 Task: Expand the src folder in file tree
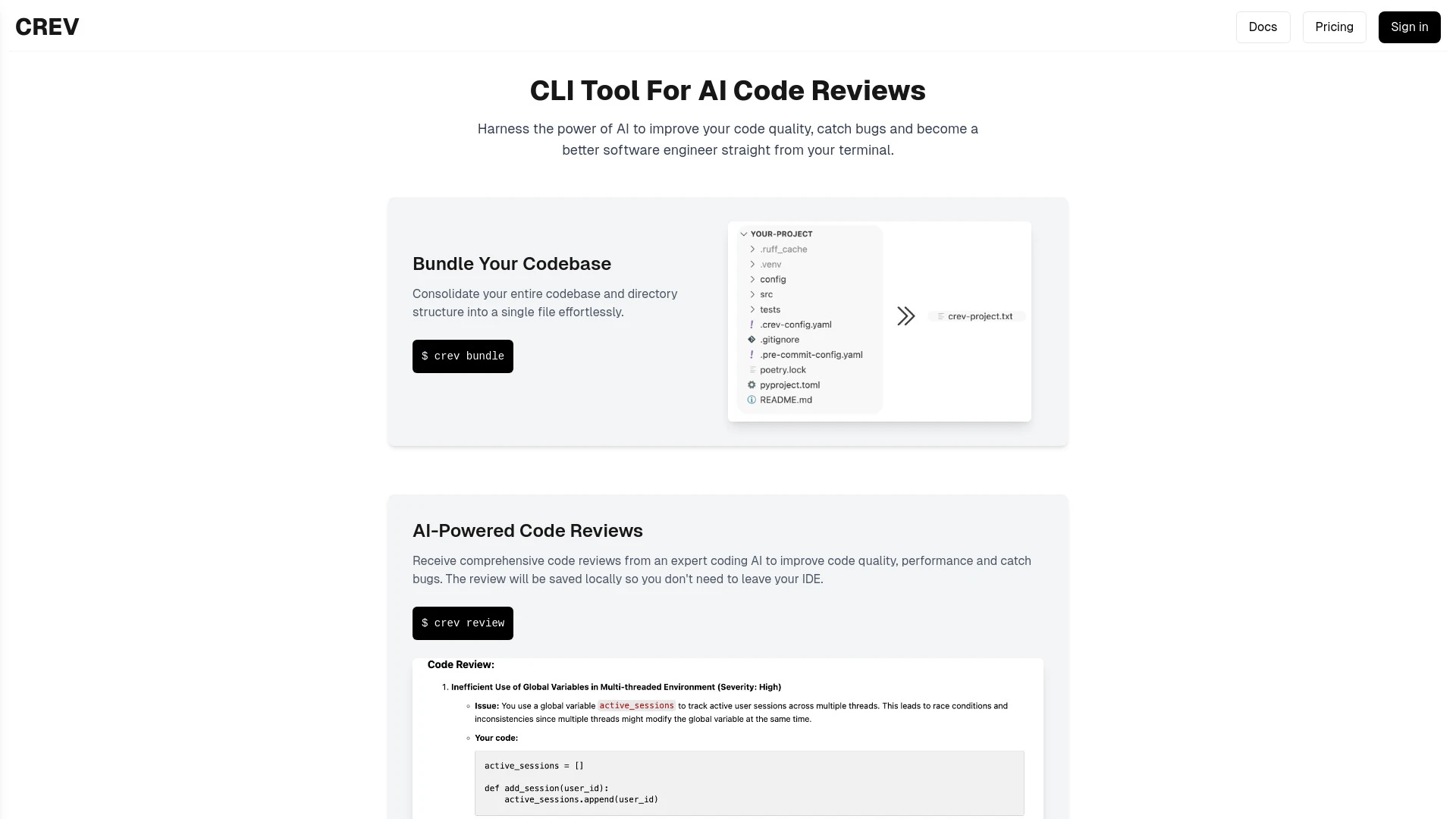tap(752, 294)
